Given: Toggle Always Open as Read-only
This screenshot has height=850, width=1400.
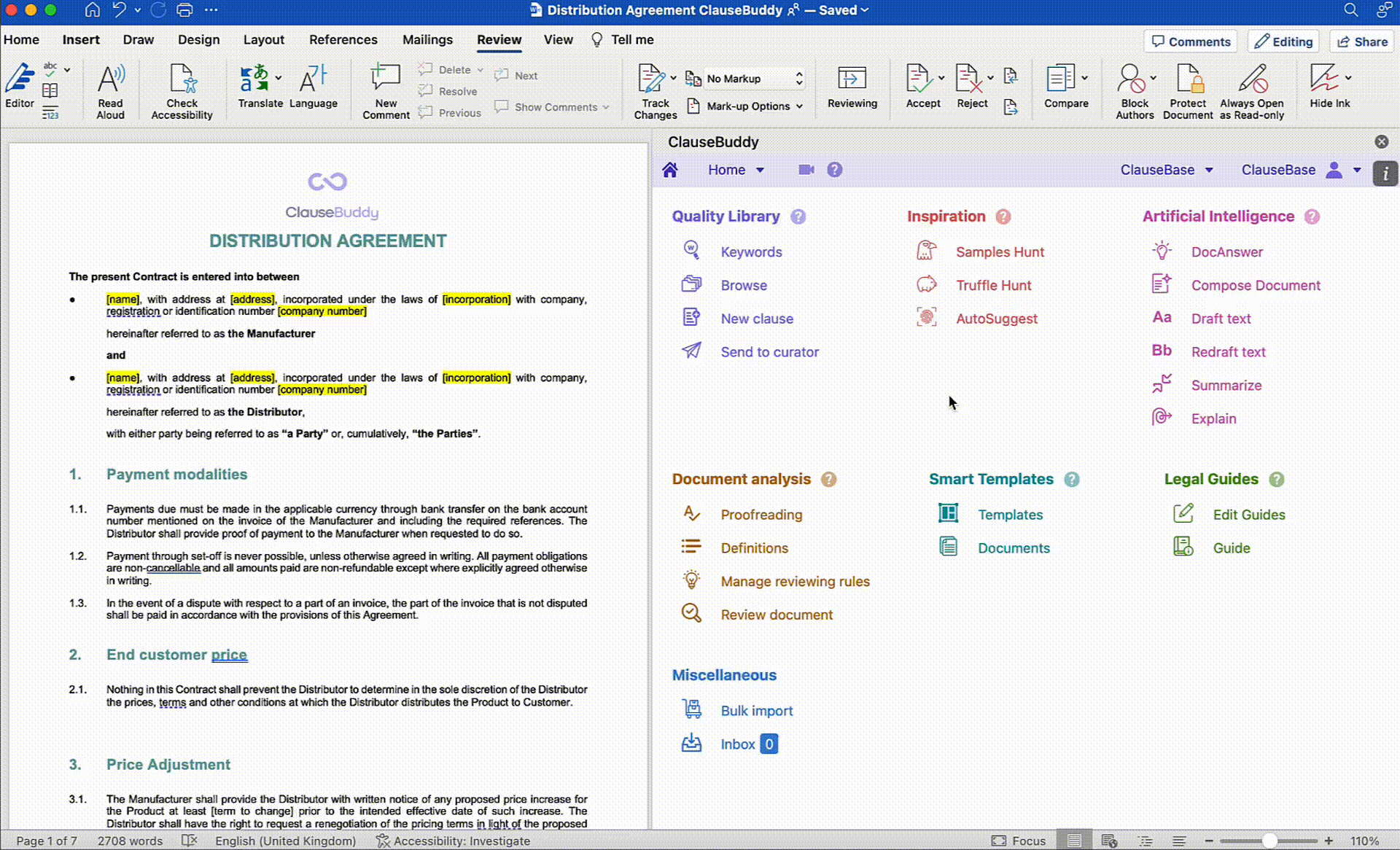Looking at the screenshot, I should tap(1252, 91).
